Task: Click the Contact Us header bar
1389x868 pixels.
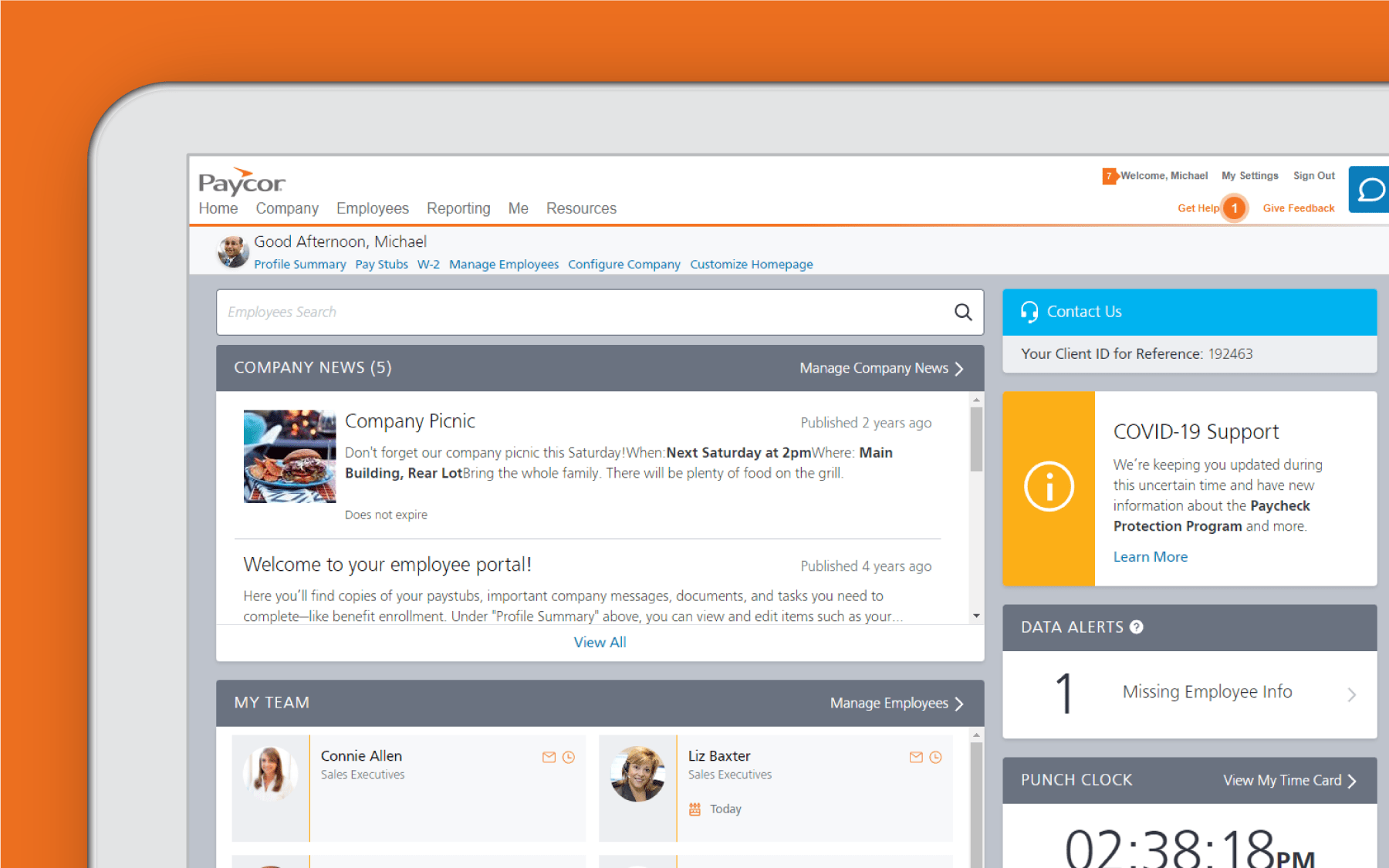Action: (1189, 312)
